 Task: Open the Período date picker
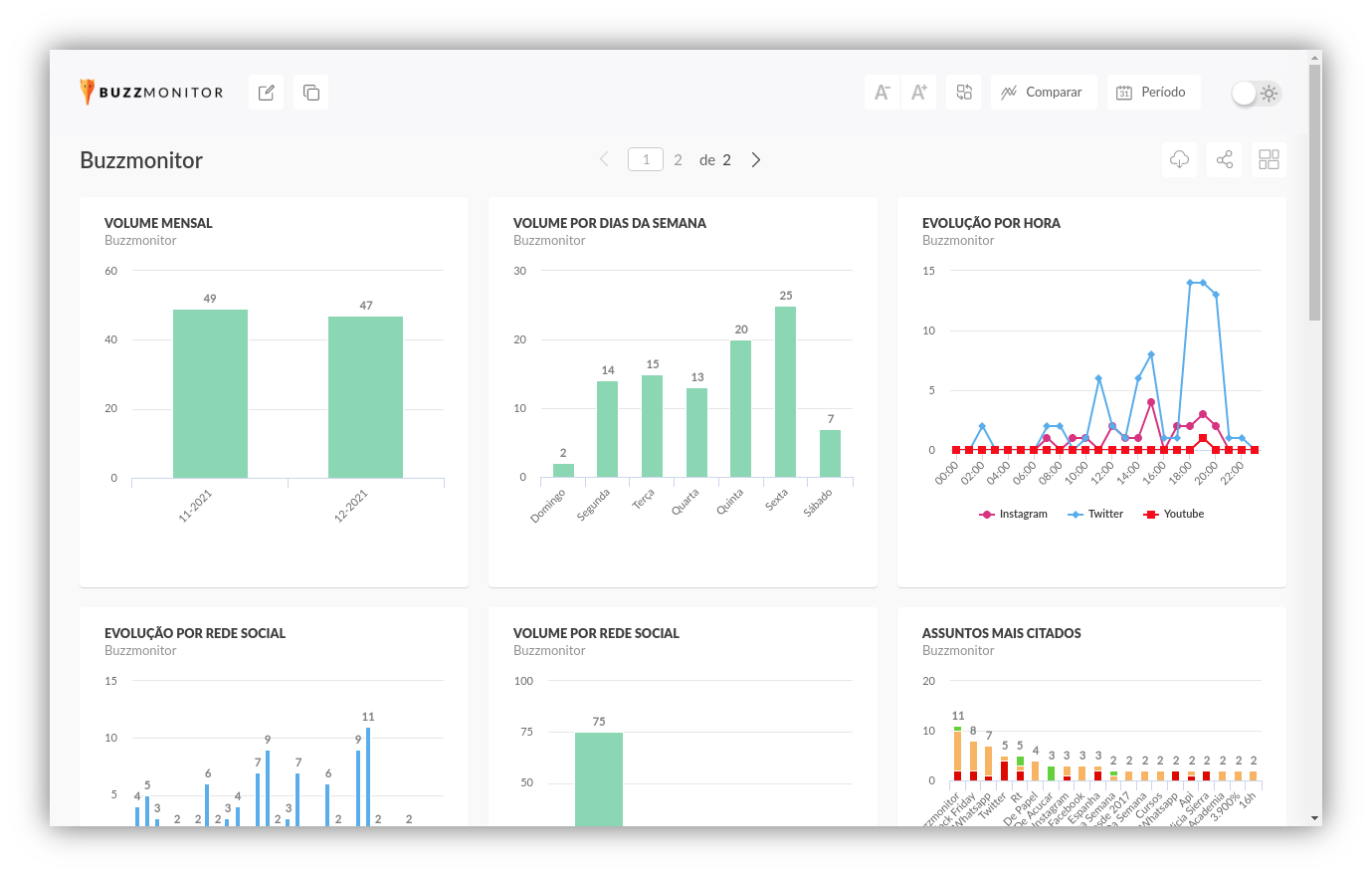(x=1153, y=93)
